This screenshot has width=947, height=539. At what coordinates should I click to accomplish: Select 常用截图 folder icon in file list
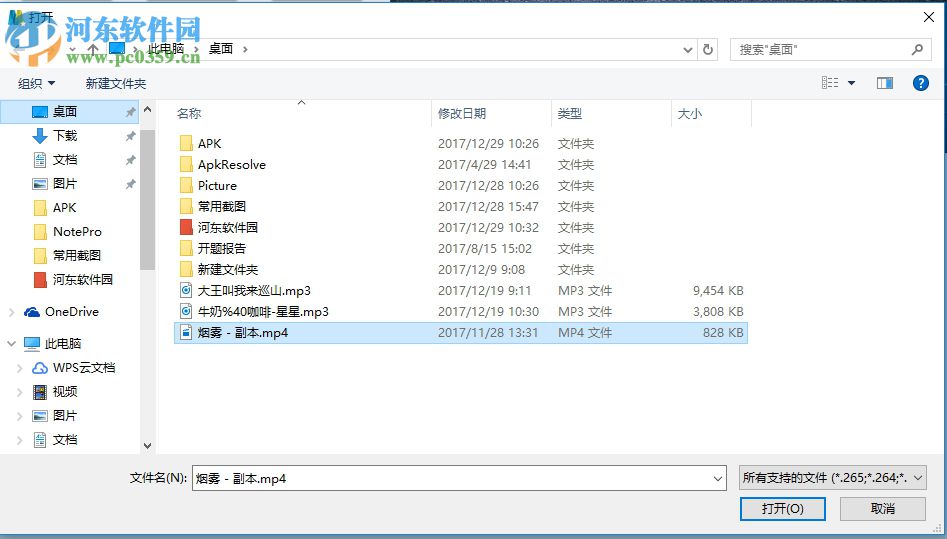coord(187,207)
